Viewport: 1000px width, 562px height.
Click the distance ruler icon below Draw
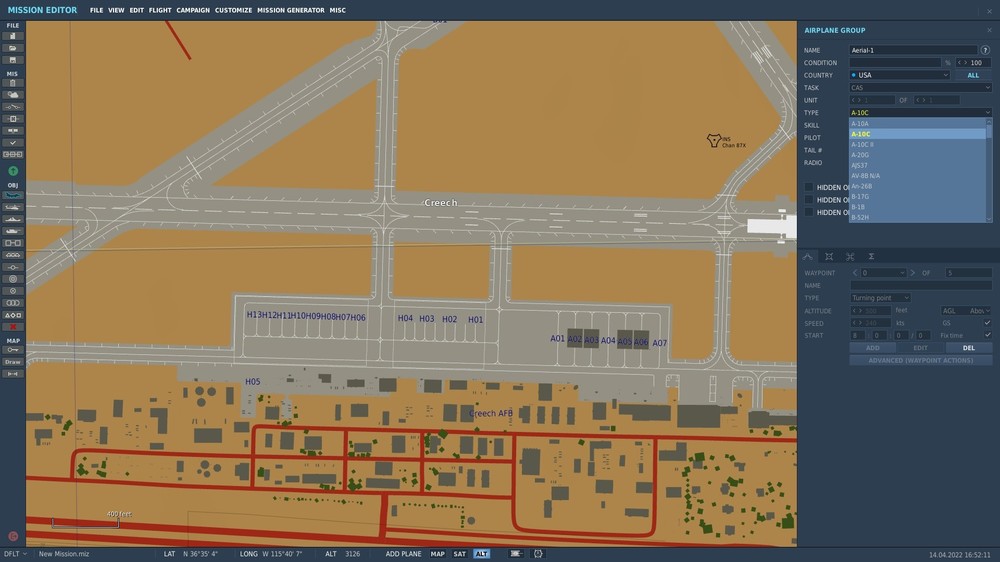(x=13, y=374)
